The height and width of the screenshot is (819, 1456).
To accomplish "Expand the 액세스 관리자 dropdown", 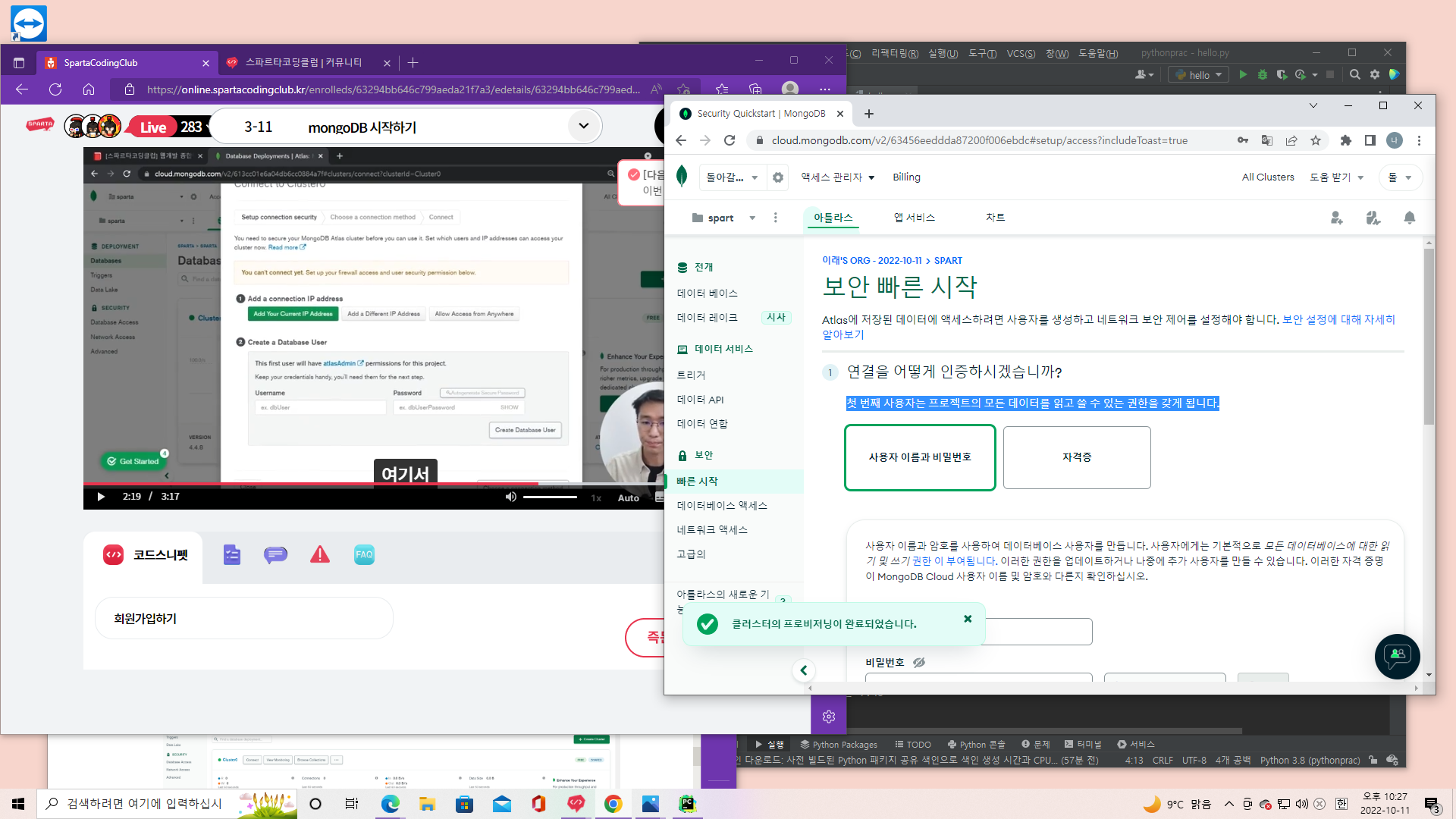I will tap(838, 177).
